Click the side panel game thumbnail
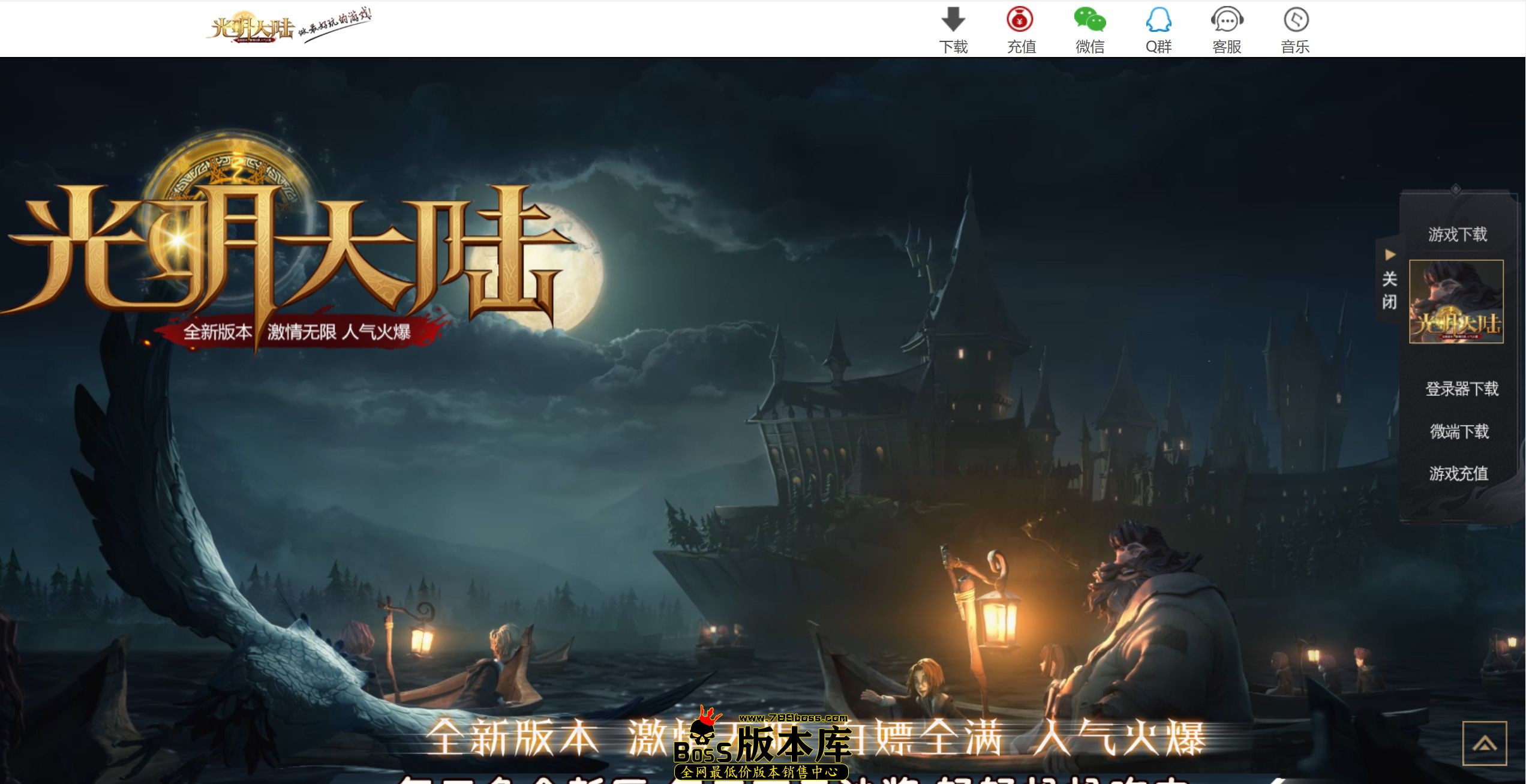 (x=1456, y=302)
